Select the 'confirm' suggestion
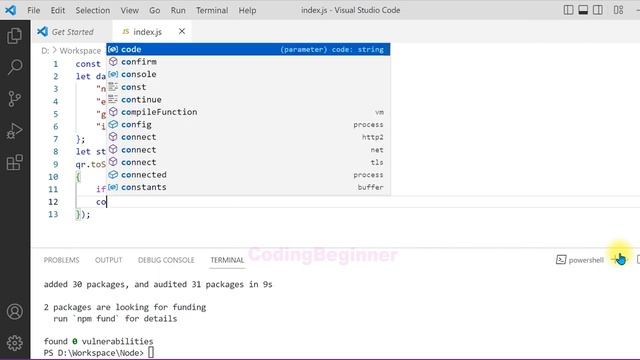 tap(248, 62)
